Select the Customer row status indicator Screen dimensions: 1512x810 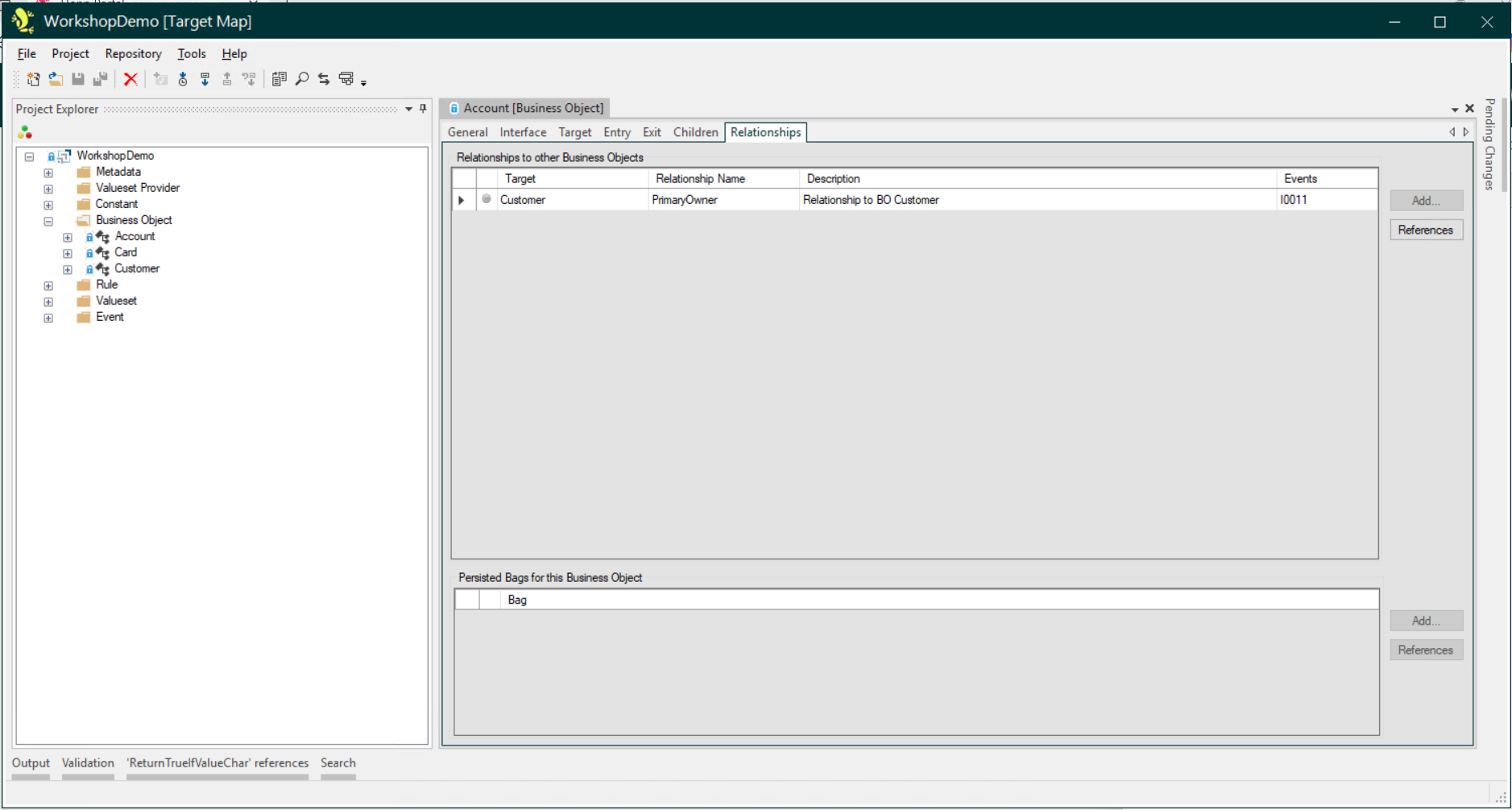pos(487,199)
